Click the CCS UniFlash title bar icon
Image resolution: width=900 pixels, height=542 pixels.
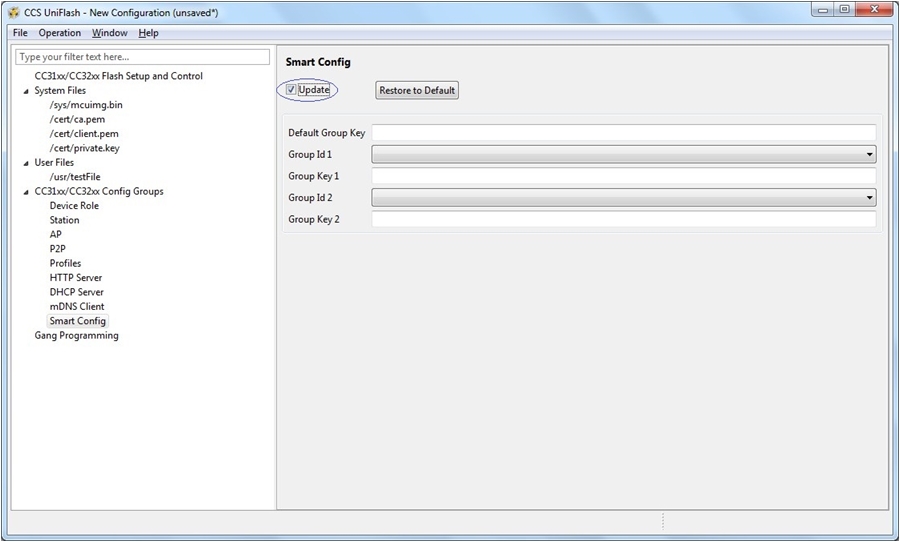pyautogui.click(x=14, y=13)
